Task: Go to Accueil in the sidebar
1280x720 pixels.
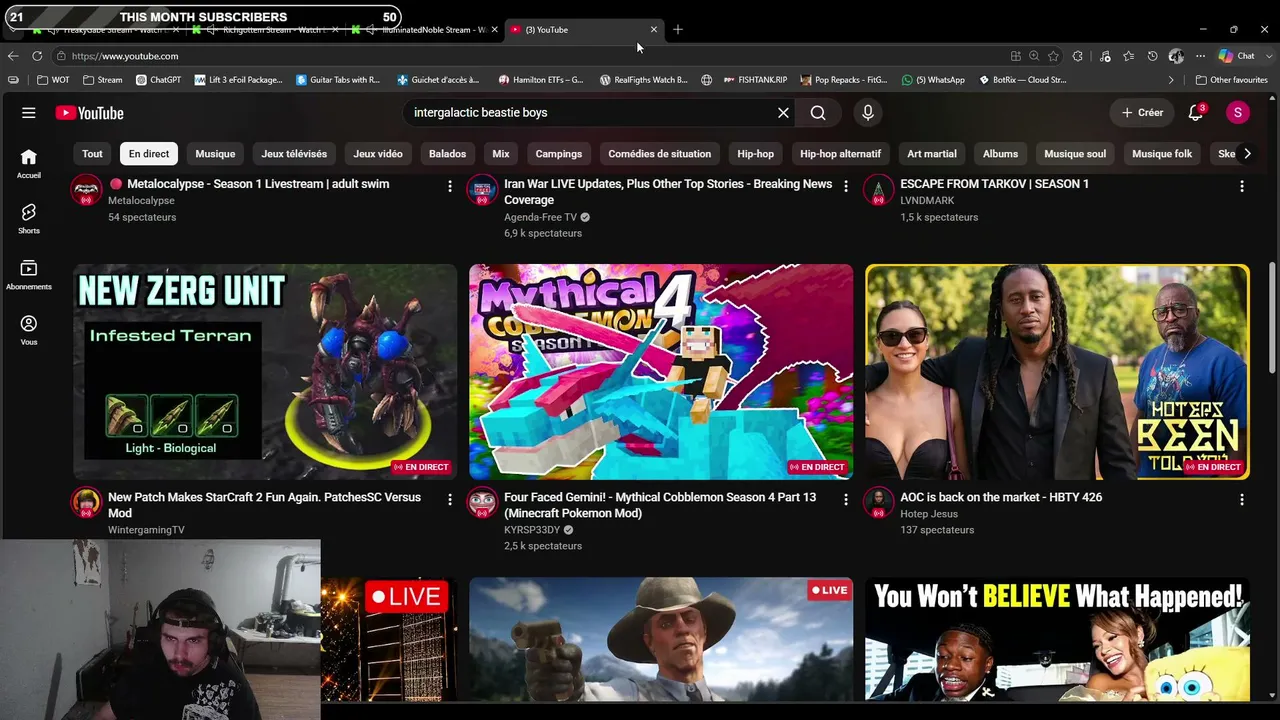Action: [29, 163]
